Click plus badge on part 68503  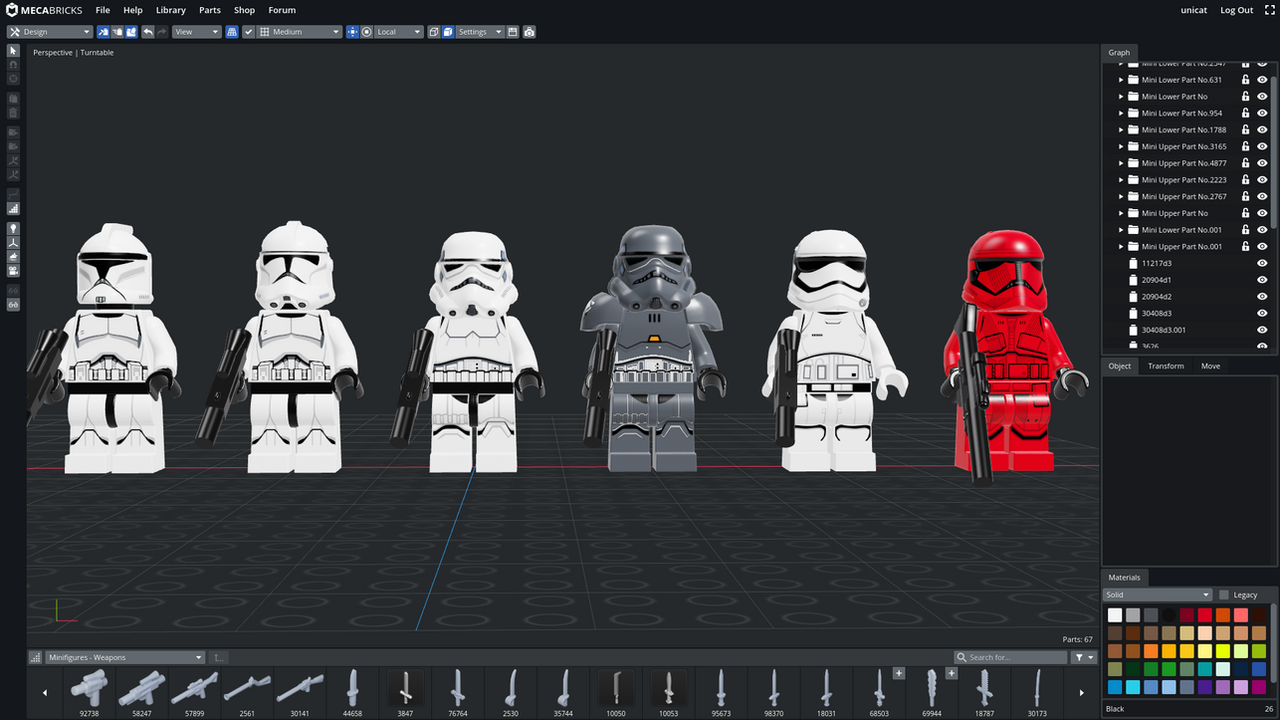click(898, 673)
